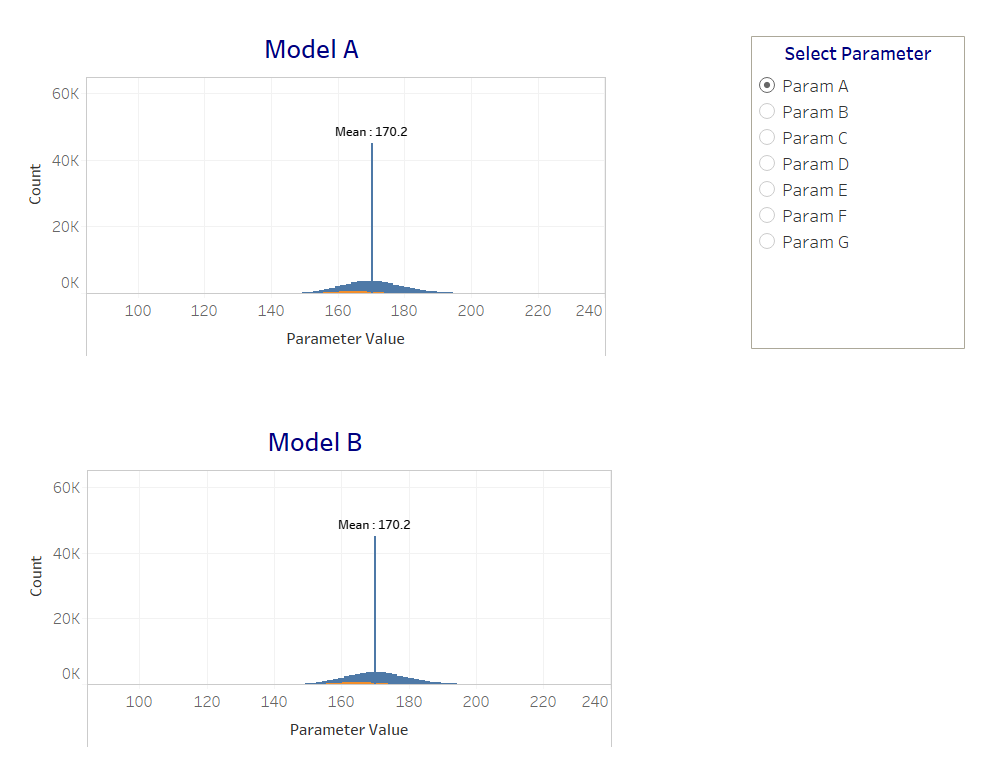
Task: Choose Param D as the parameter
Action: (766, 163)
